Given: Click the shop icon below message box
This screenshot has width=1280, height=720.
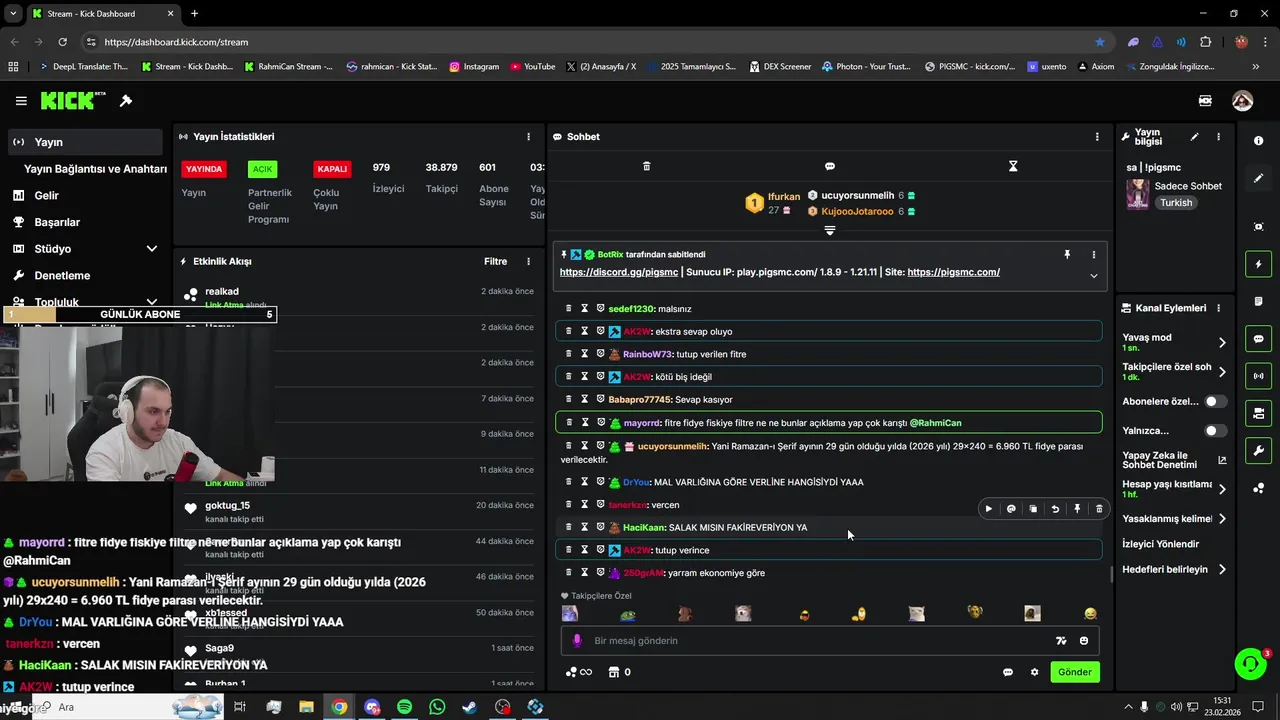Looking at the screenshot, I should tap(614, 672).
